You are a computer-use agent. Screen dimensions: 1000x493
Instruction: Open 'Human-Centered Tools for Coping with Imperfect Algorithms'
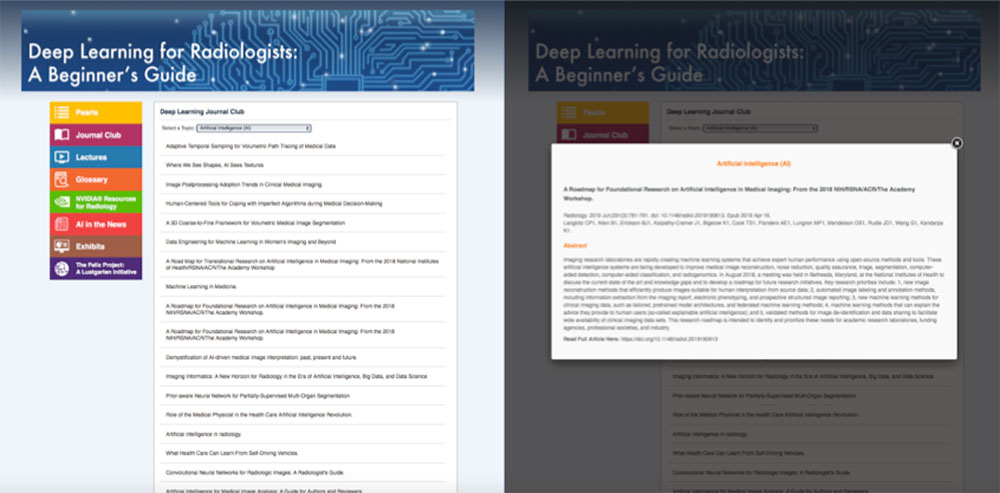click(x=274, y=203)
